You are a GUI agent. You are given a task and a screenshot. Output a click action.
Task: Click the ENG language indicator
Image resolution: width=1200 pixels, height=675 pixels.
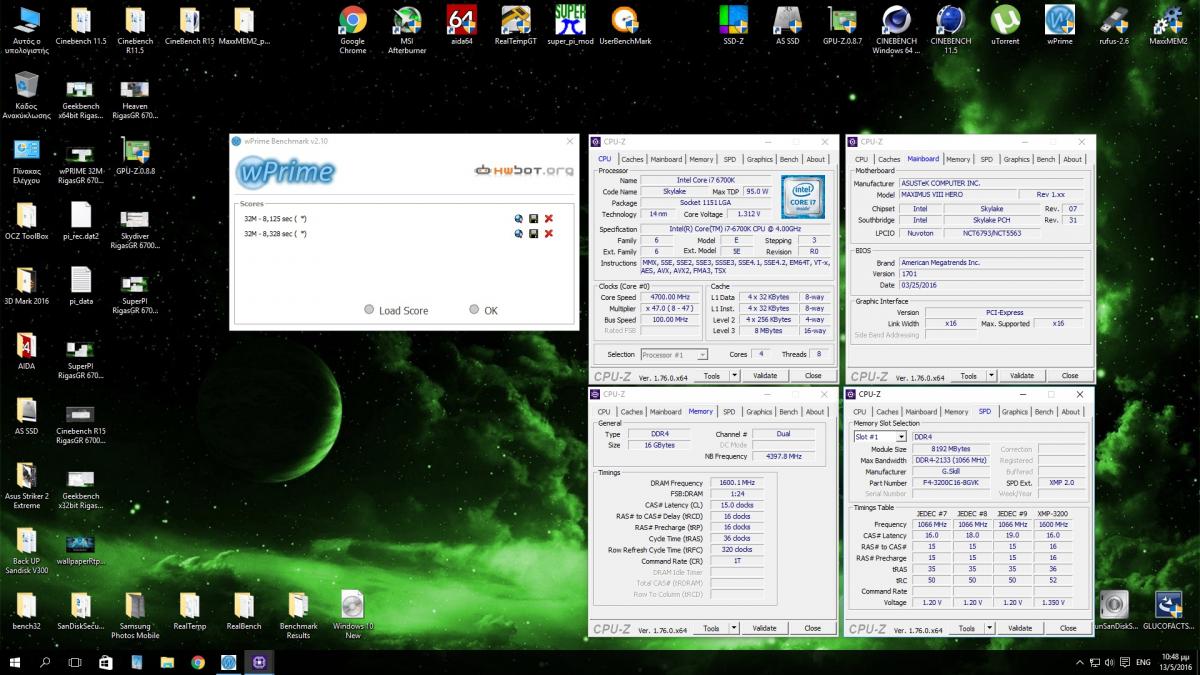coord(1143,662)
